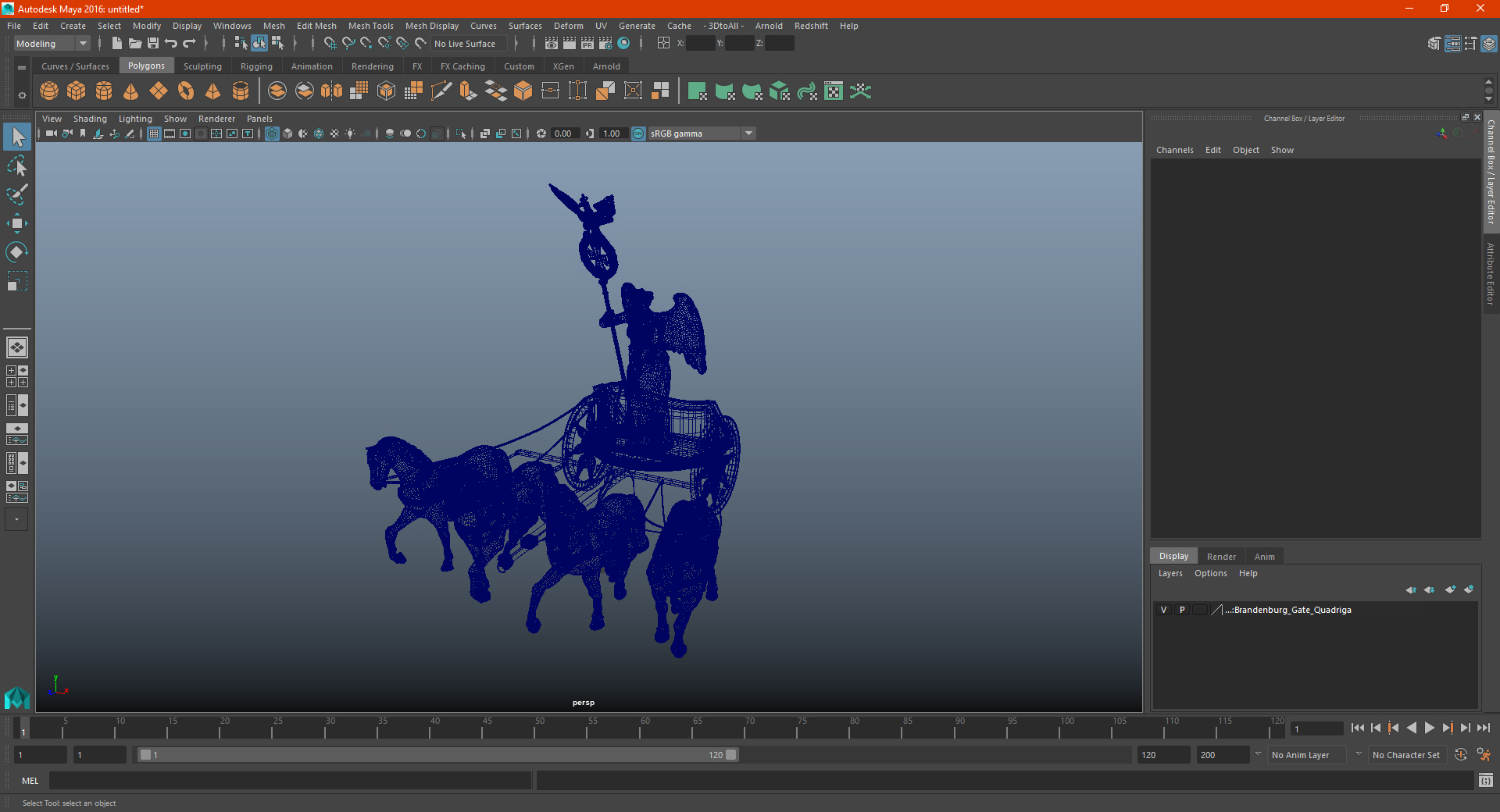The height and width of the screenshot is (812, 1500).
Task: Toggle V visibility of Brandenburg_Gate_Quadriga layer
Action: (x=1163, y=610)
